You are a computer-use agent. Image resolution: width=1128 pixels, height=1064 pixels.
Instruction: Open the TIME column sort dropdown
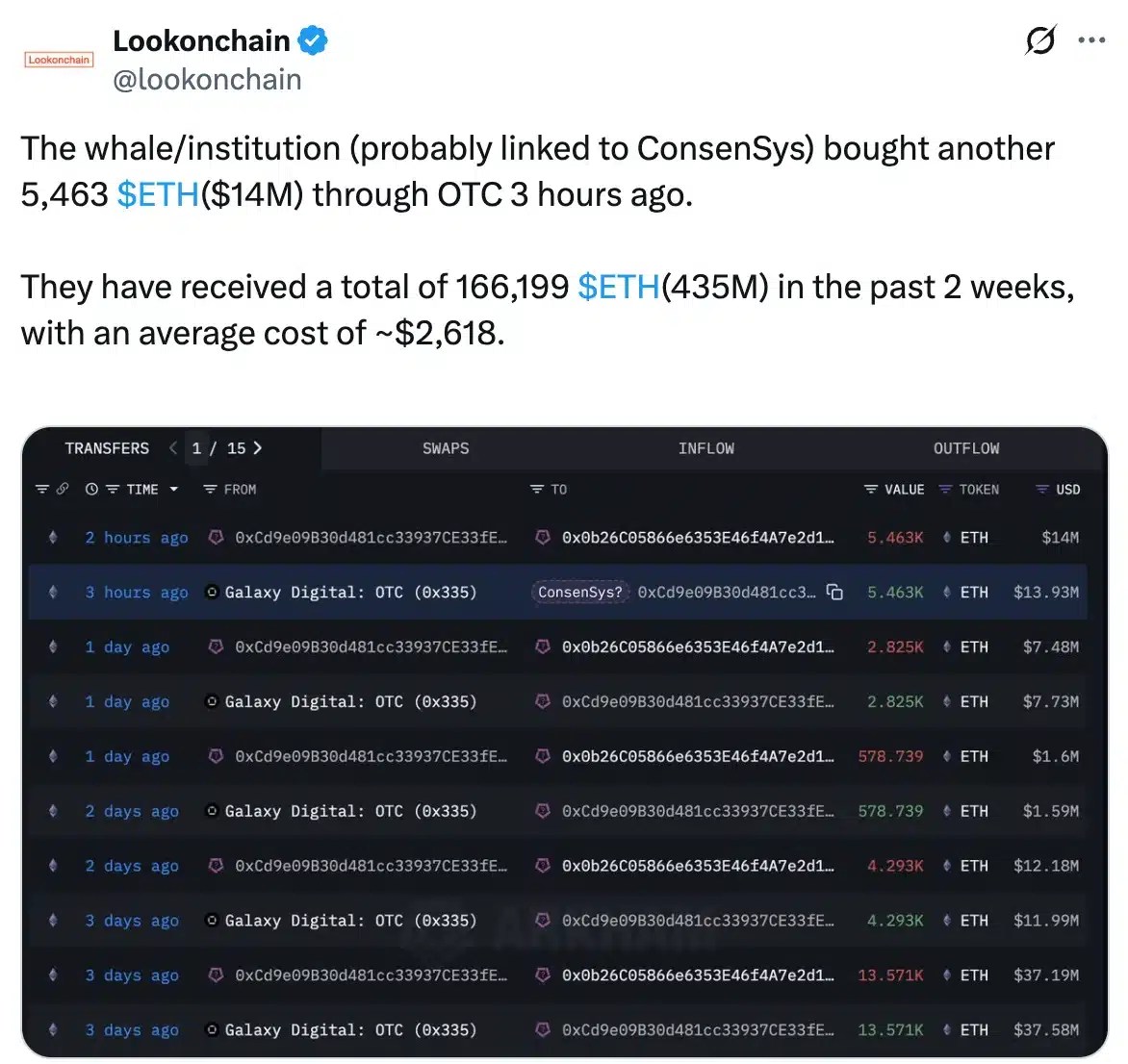coord(174,489)
